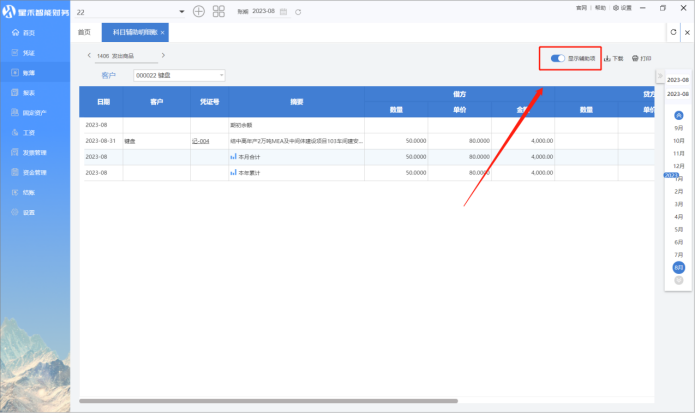Click the 帮助 link at top right
Screen dimensions: 695x413
tap(600, 7)
